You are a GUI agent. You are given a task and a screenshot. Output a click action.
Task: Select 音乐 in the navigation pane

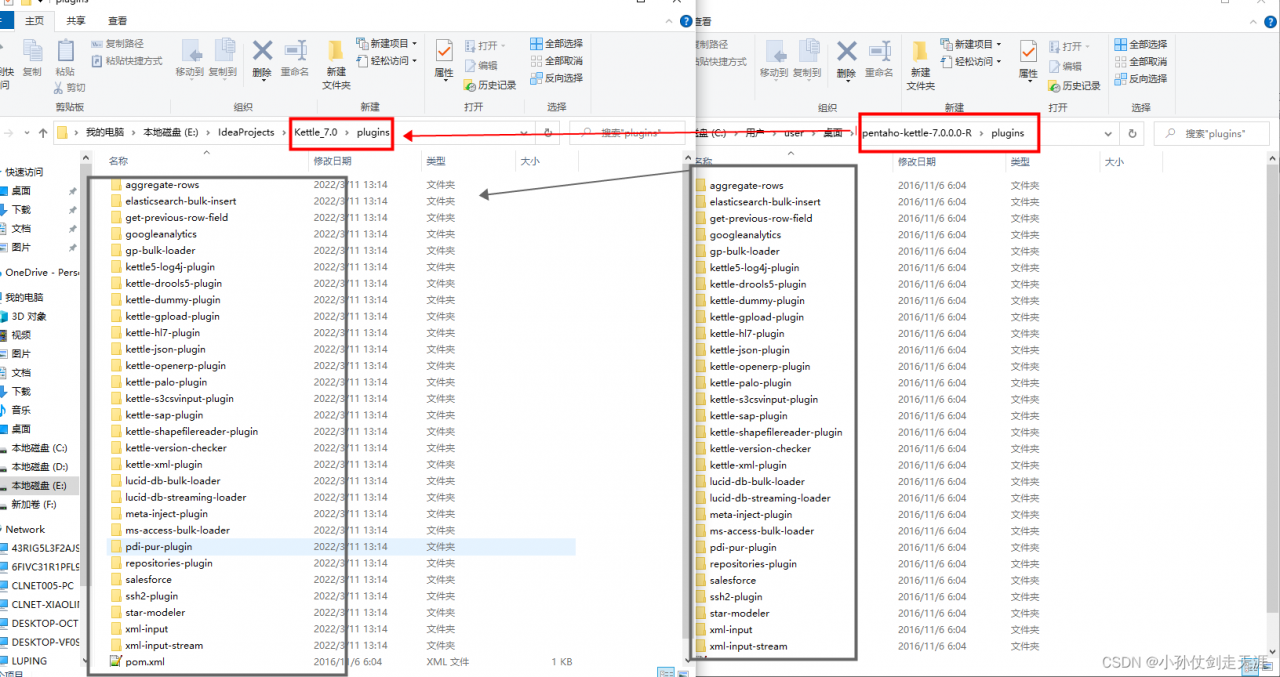(20, 410)
